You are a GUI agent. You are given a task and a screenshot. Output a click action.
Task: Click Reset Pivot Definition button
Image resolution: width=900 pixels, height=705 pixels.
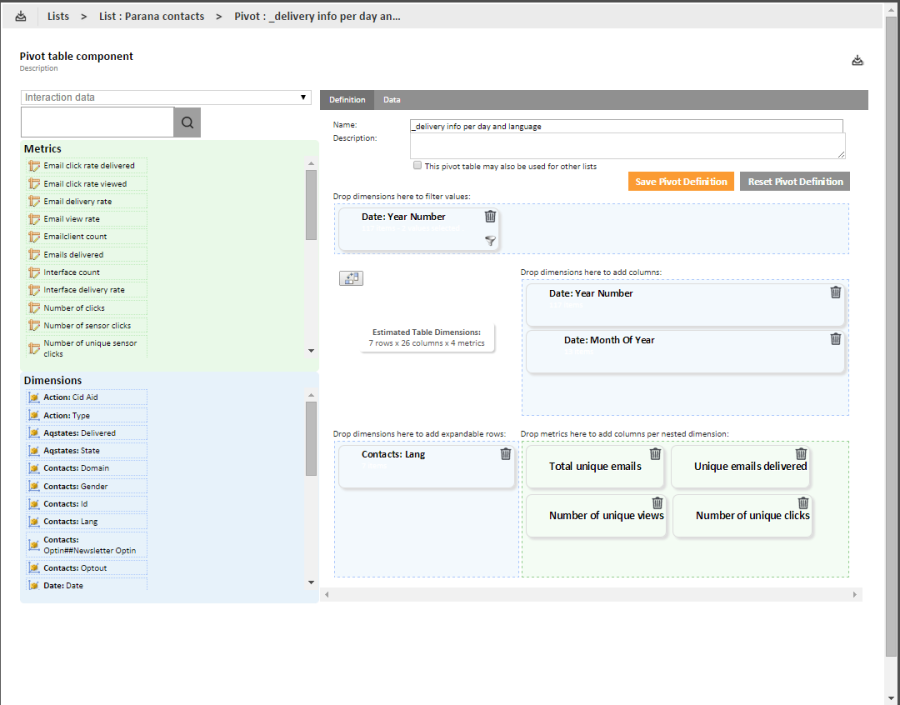pyautogui.click(x=795, y=181)
